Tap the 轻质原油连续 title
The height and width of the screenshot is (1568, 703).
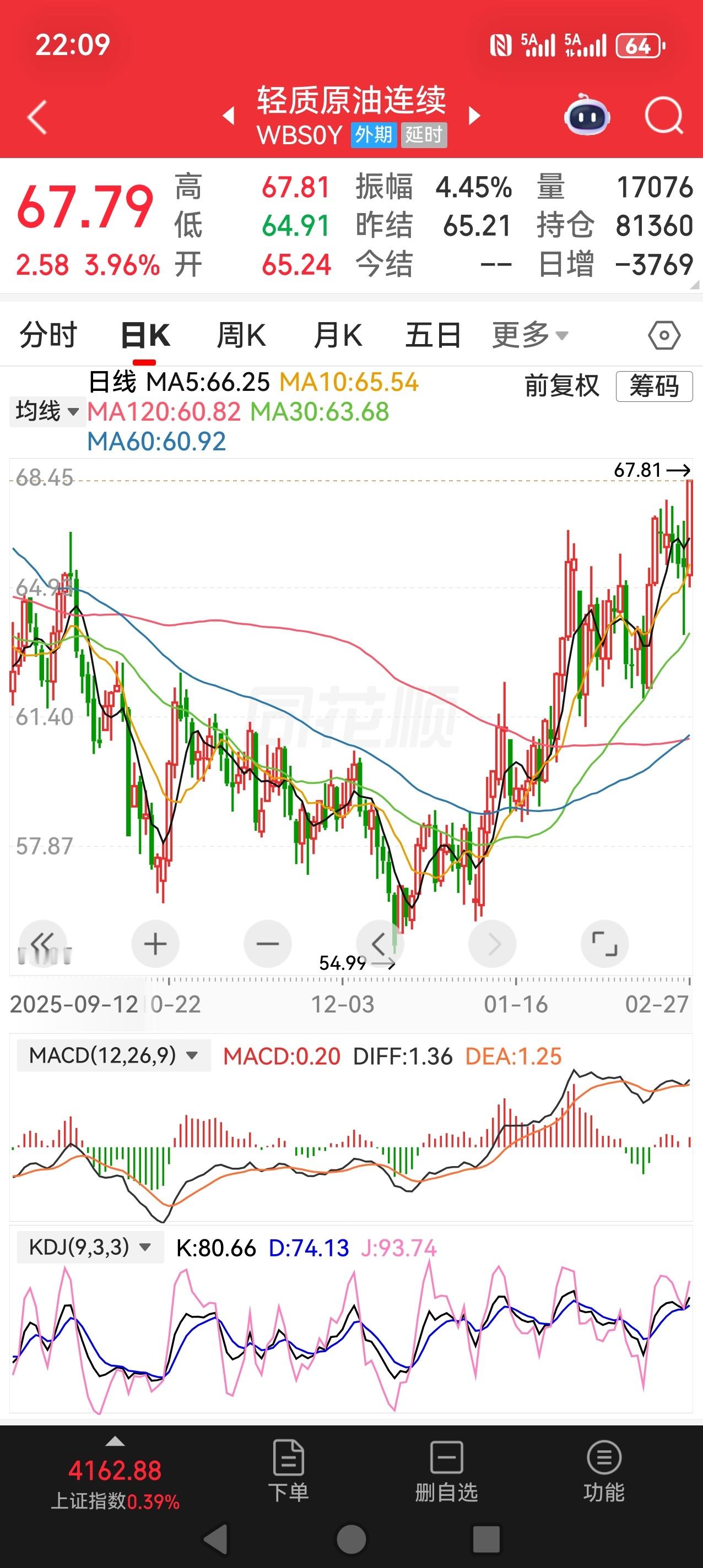(351, 100)
